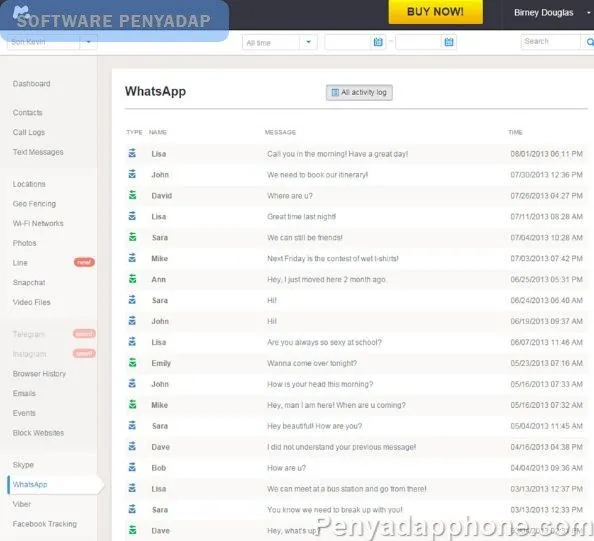Screen dimensions: 594x541
Task: Select Locations in the sidebar
Action: pyautogui.click(x=29, y=184)
